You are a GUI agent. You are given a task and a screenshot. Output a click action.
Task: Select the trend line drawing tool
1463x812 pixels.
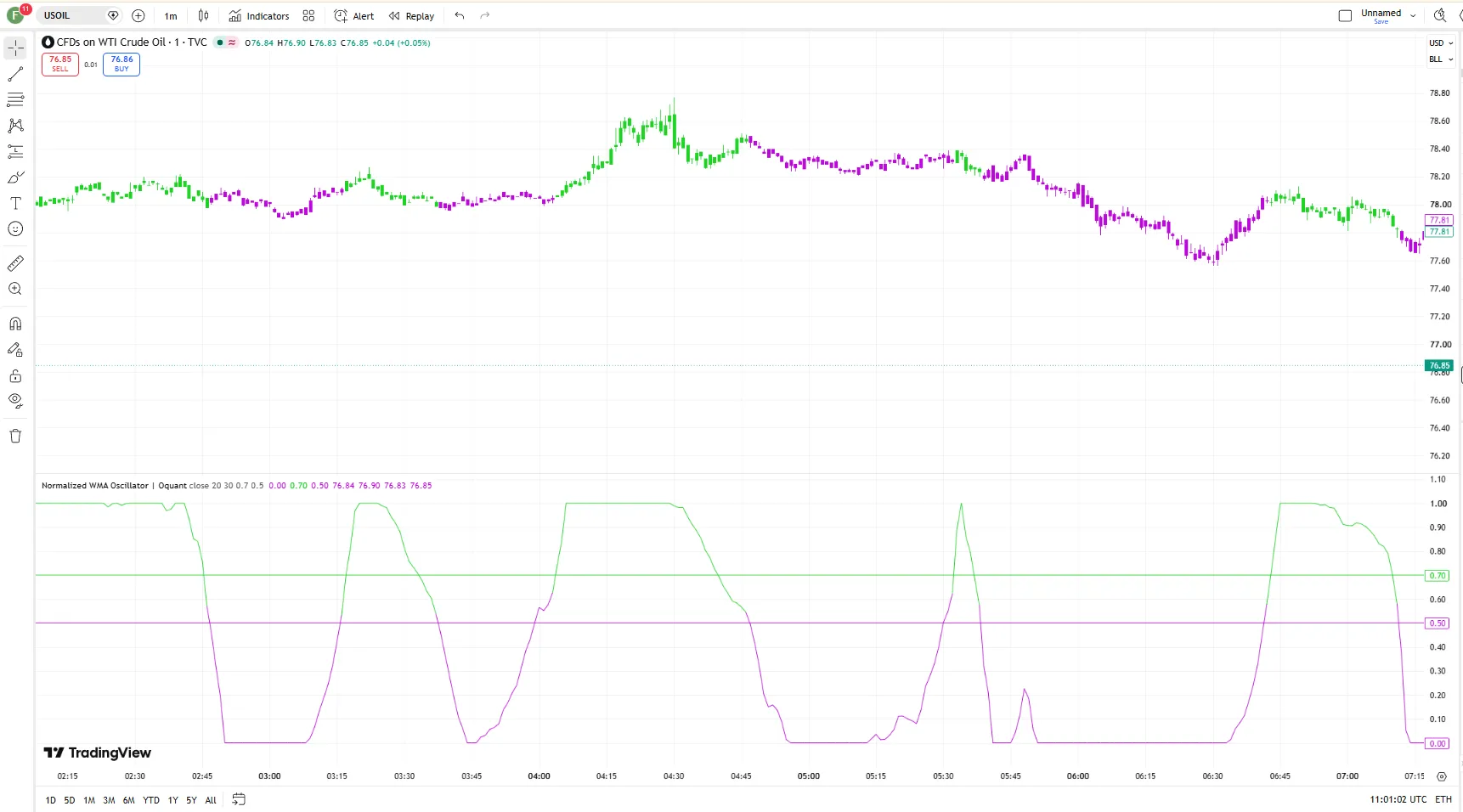pos(15,75)
